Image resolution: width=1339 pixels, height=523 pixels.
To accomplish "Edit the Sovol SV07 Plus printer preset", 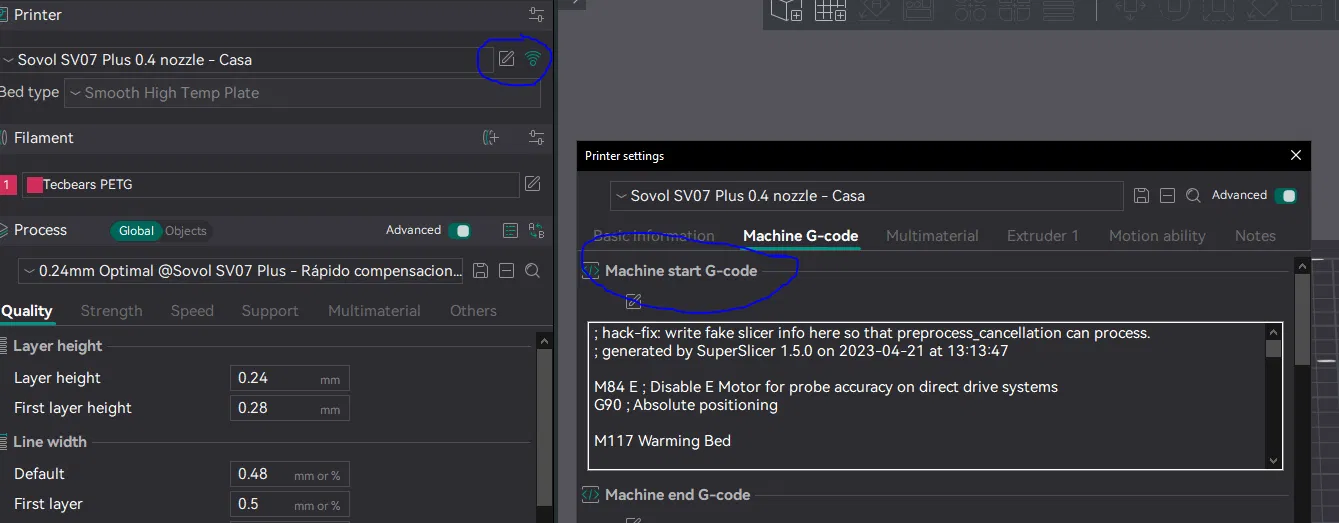I will click(507, 59).
